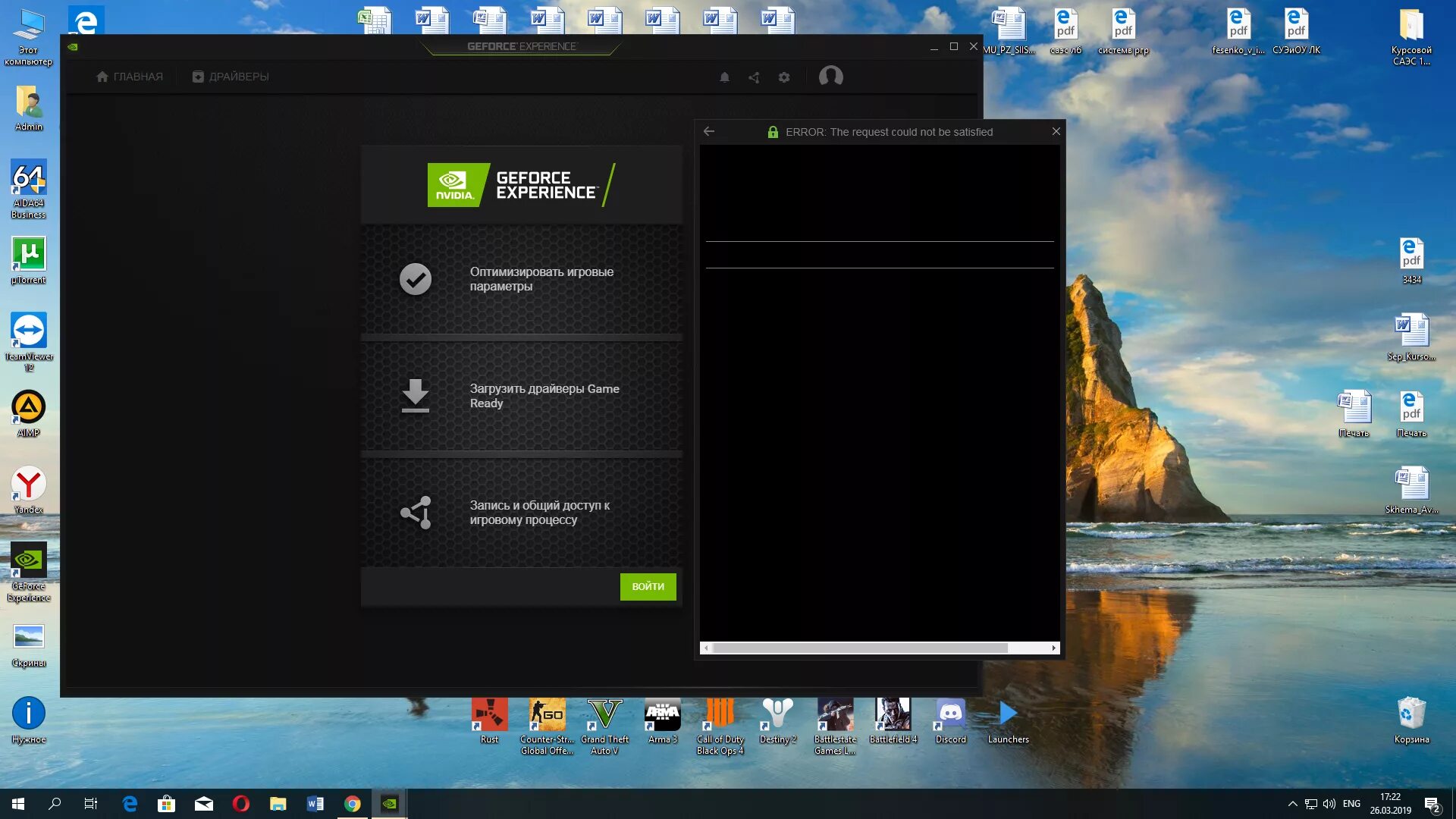Open the Destiny 2 shortcut
1456x819 pixels.
[x=777, y=722]
